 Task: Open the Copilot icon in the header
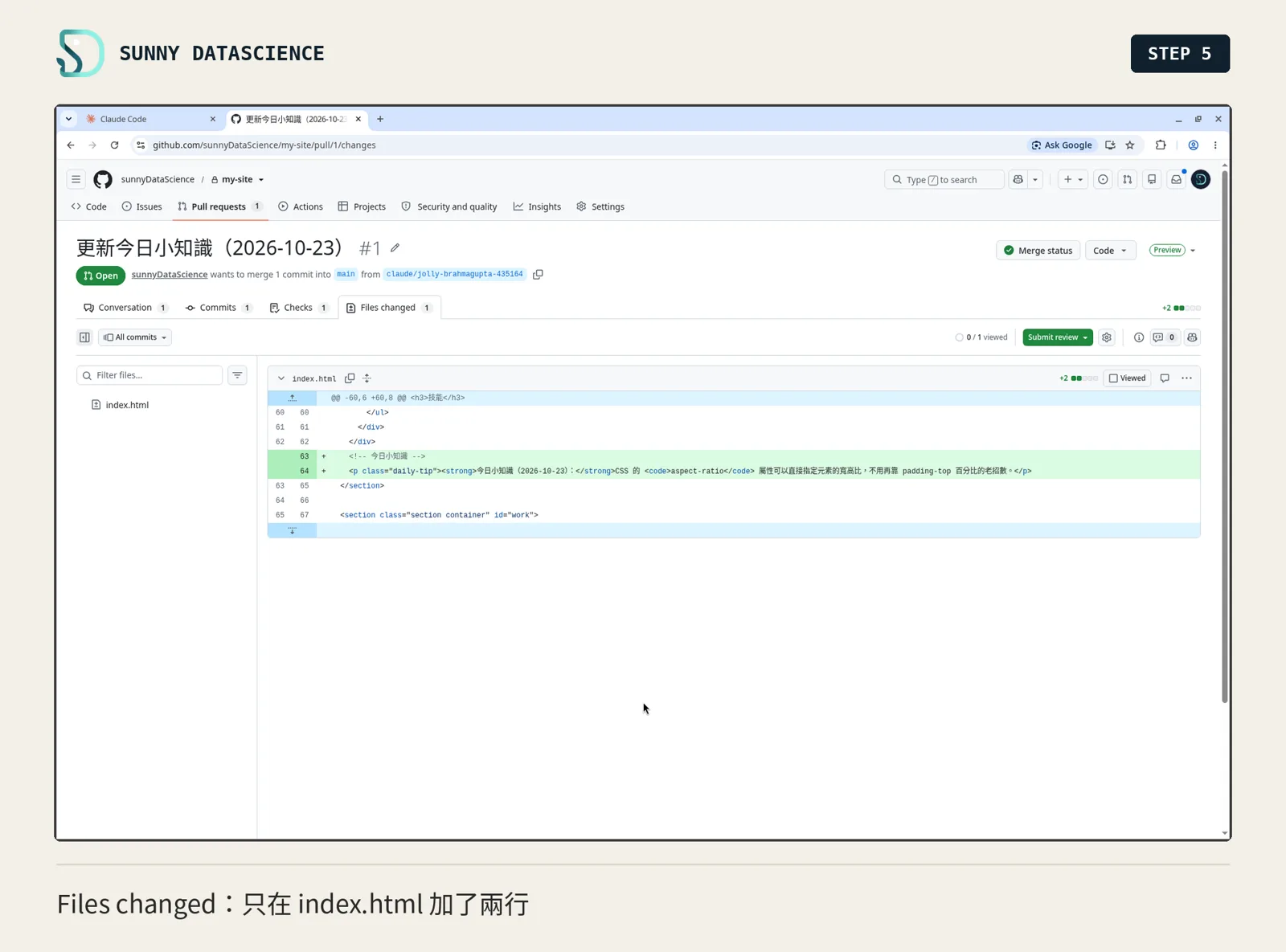coord(1018,179)
